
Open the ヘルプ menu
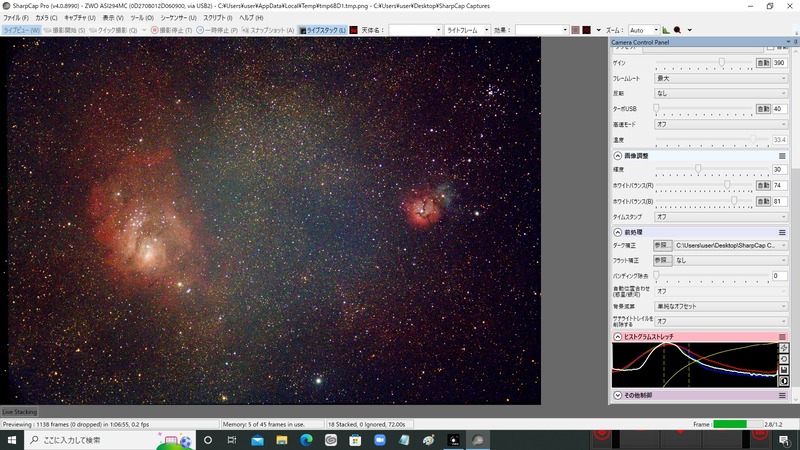(251, 18)
